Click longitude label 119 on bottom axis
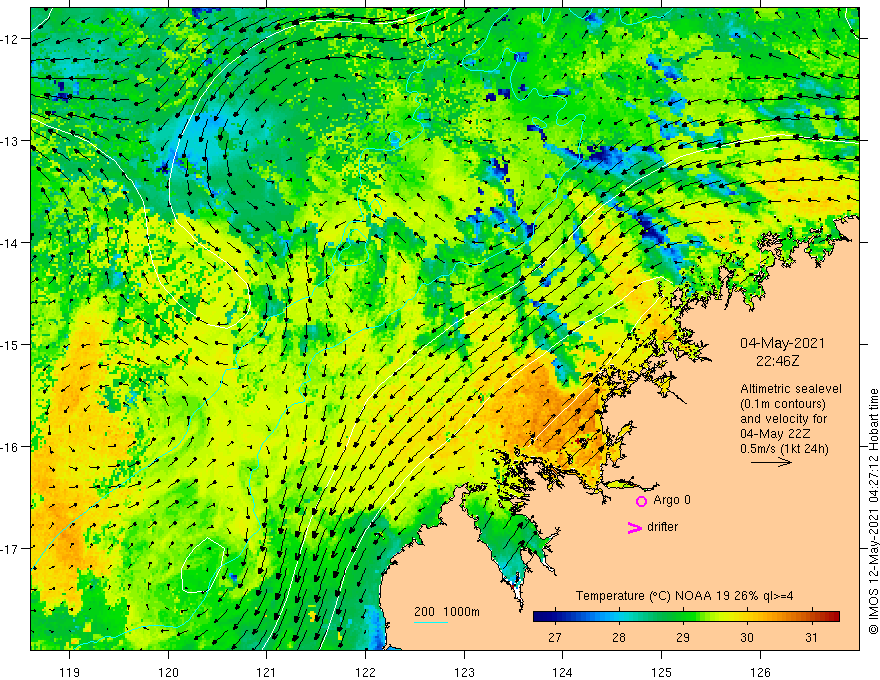Image resolution: width=880 pixels, height=680 pixels. [x=70, y=672]
